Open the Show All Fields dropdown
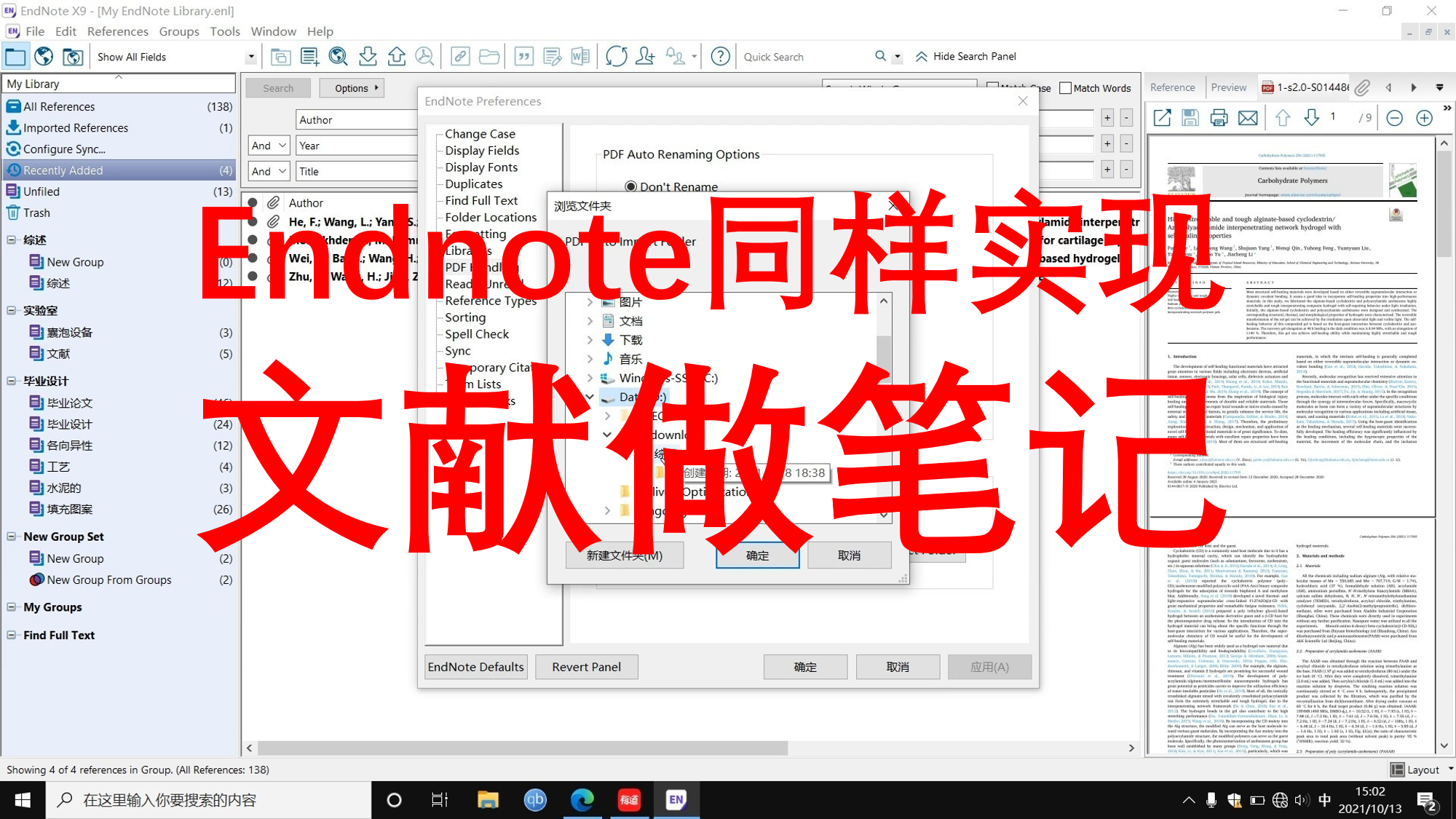The height and width of the screenshot is (819, 1456). pyautogui.click(x=251, y=57)
